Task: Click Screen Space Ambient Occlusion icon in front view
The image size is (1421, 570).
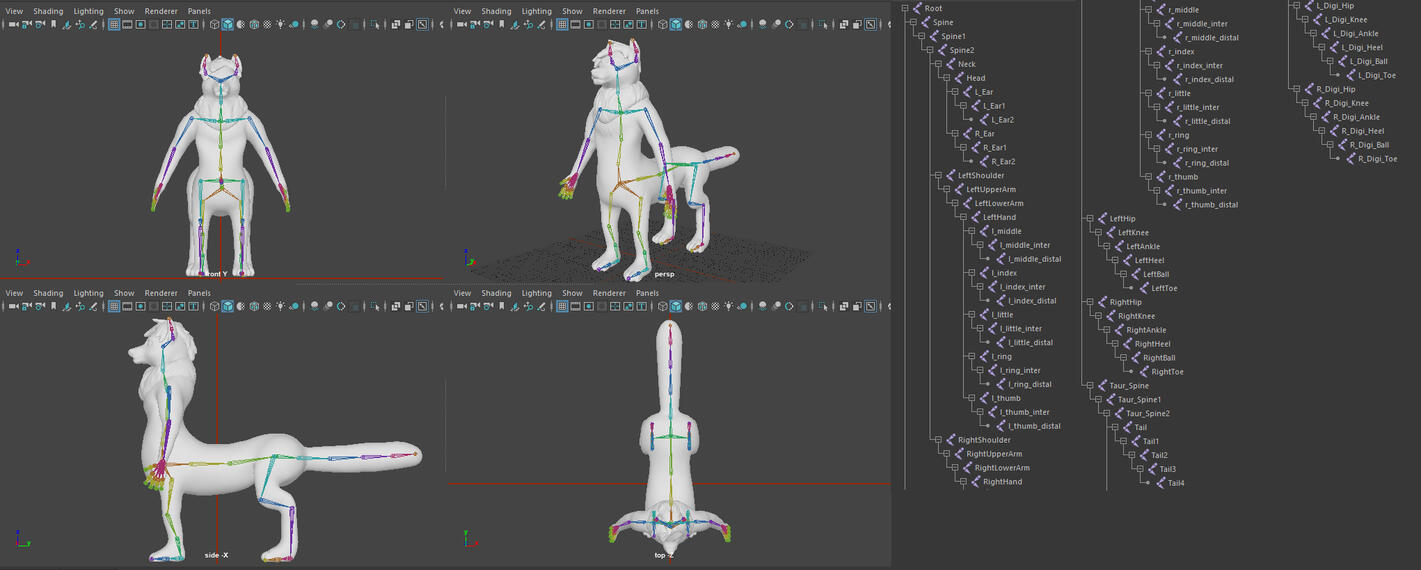Action: click(314, 24)
